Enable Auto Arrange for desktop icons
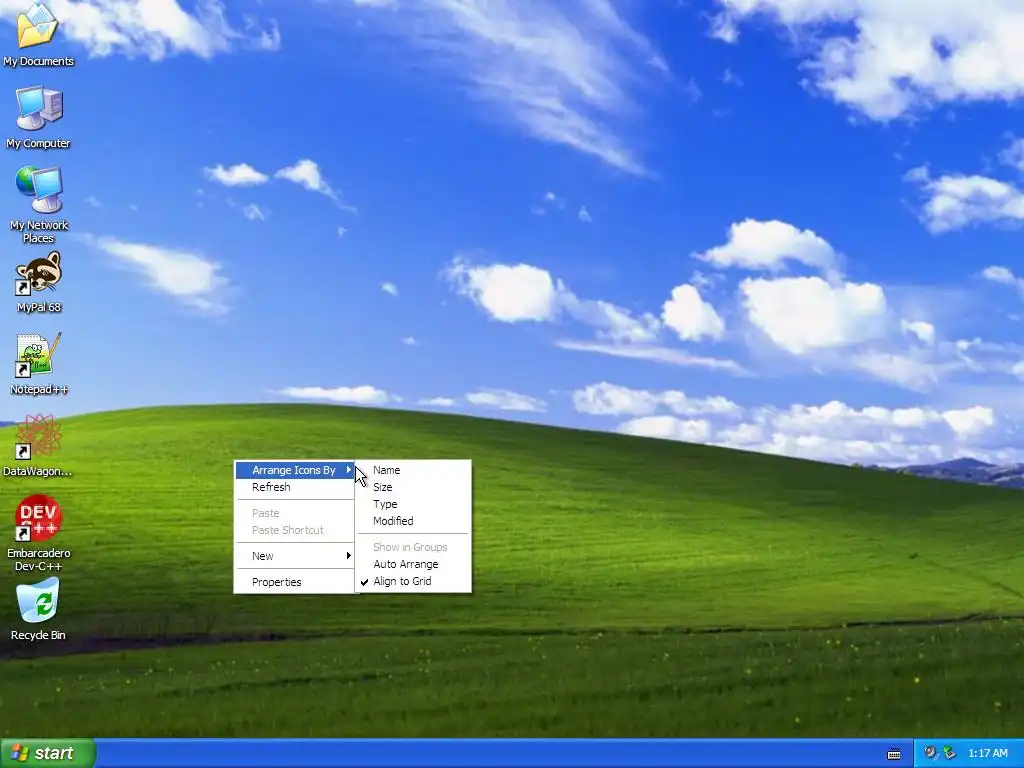Image resolution: width=1024 pixels, height=768 pixels. click(413, 564)
